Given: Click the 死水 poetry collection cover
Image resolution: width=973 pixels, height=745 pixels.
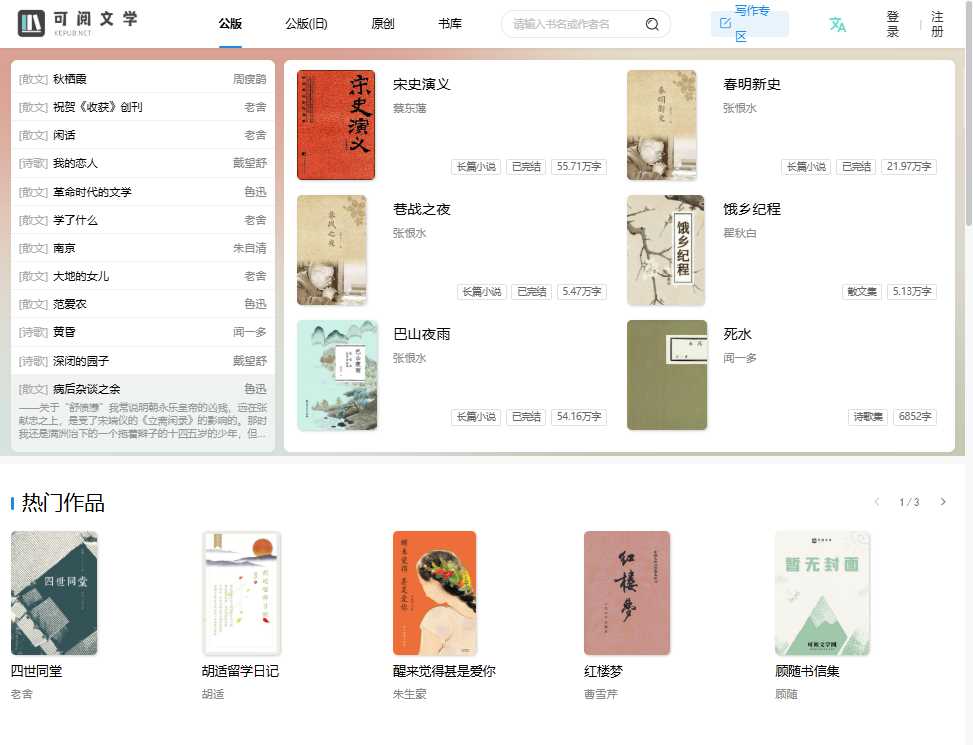Looking at the screenshot, I should 667,375.
